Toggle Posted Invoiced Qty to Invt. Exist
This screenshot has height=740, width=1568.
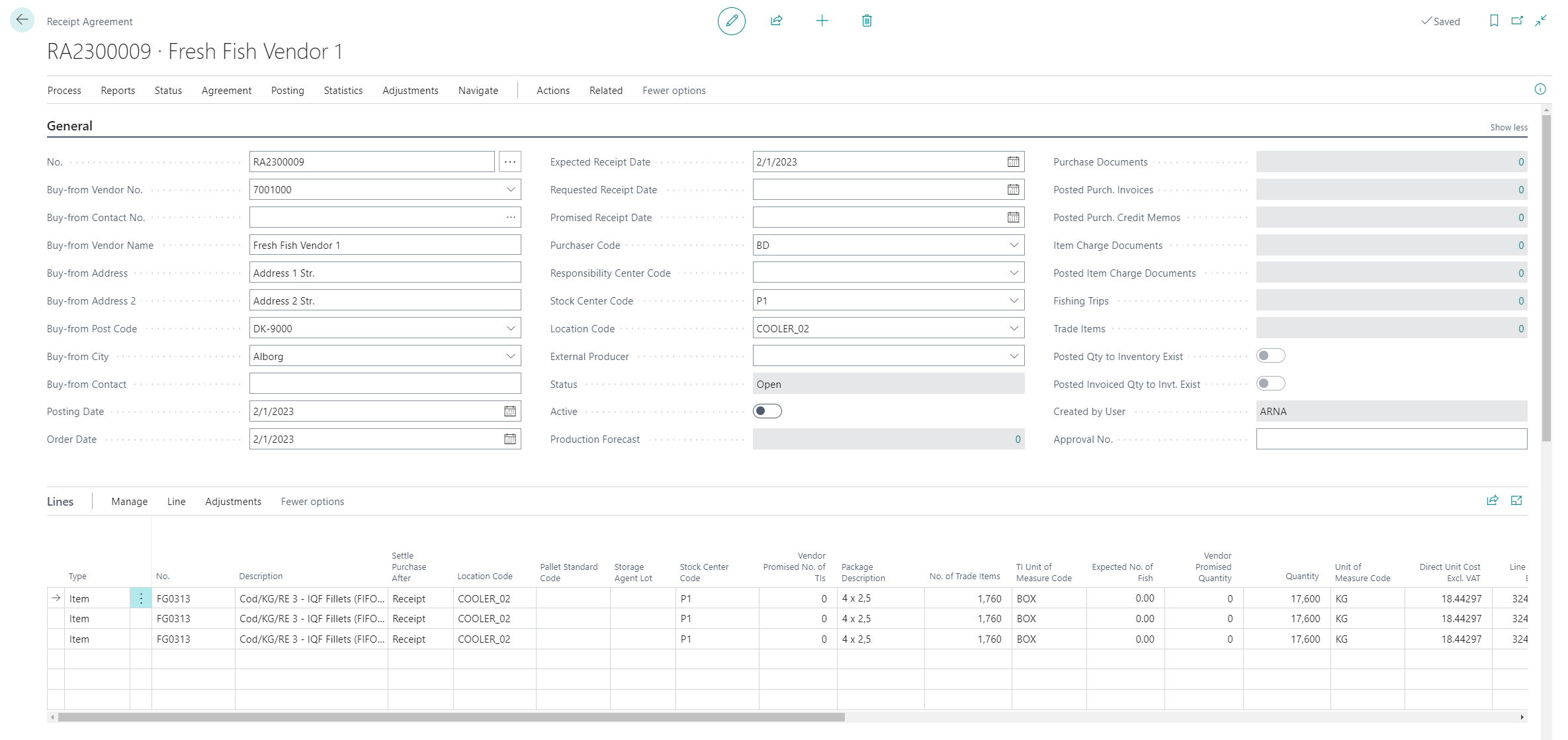(1270, 384)
